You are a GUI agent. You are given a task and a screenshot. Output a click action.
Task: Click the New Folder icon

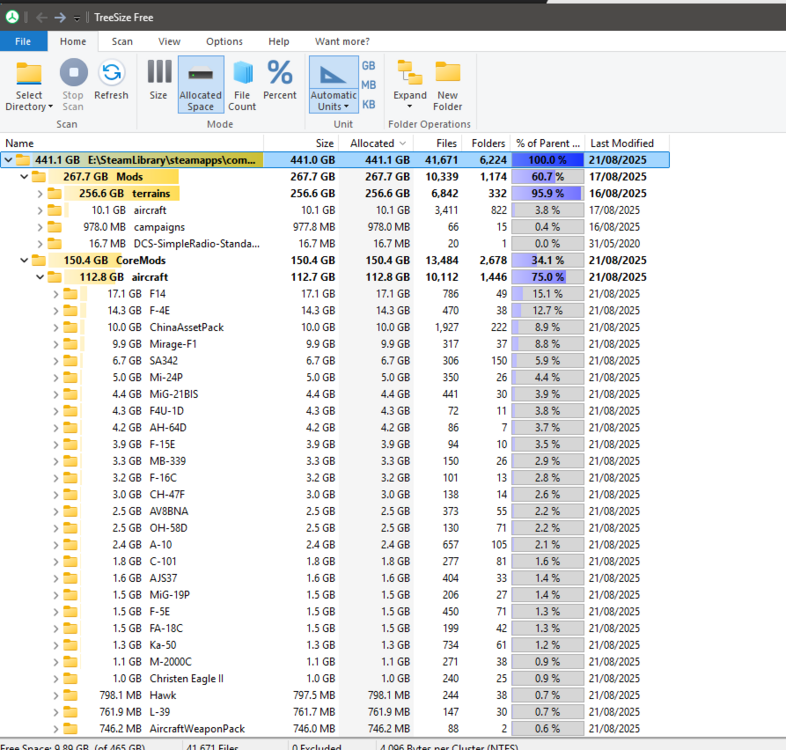click(447, 74)
